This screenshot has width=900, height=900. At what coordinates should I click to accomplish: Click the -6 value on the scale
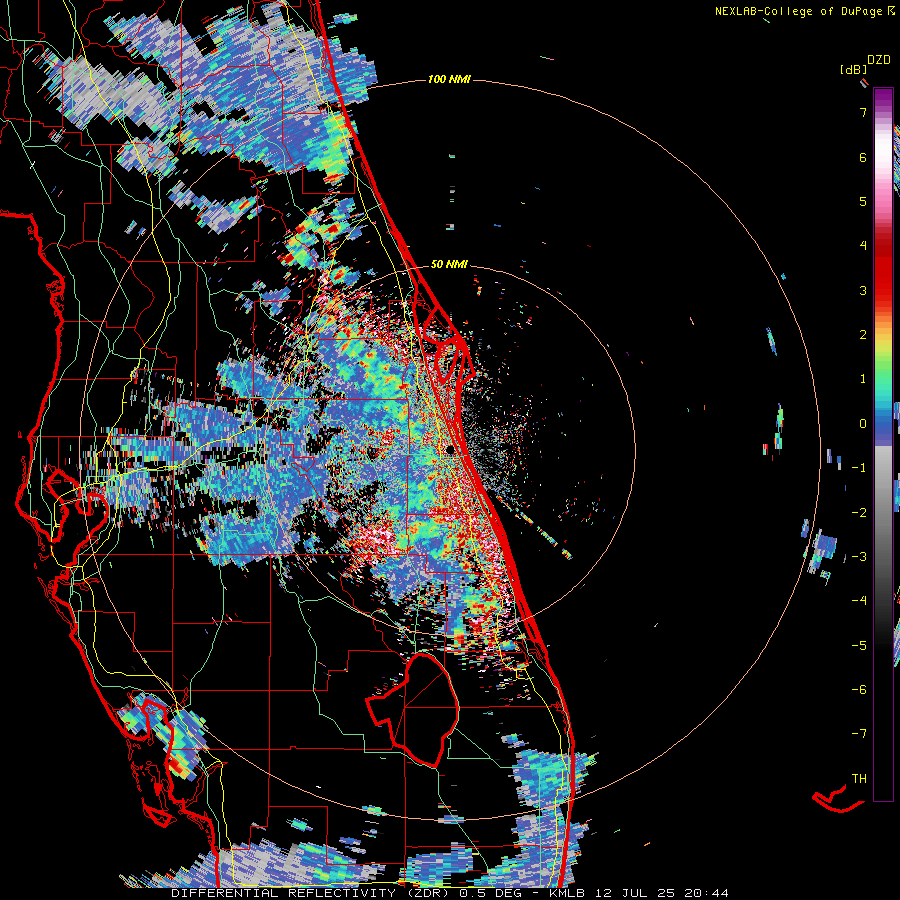click(x=859, y=690)
